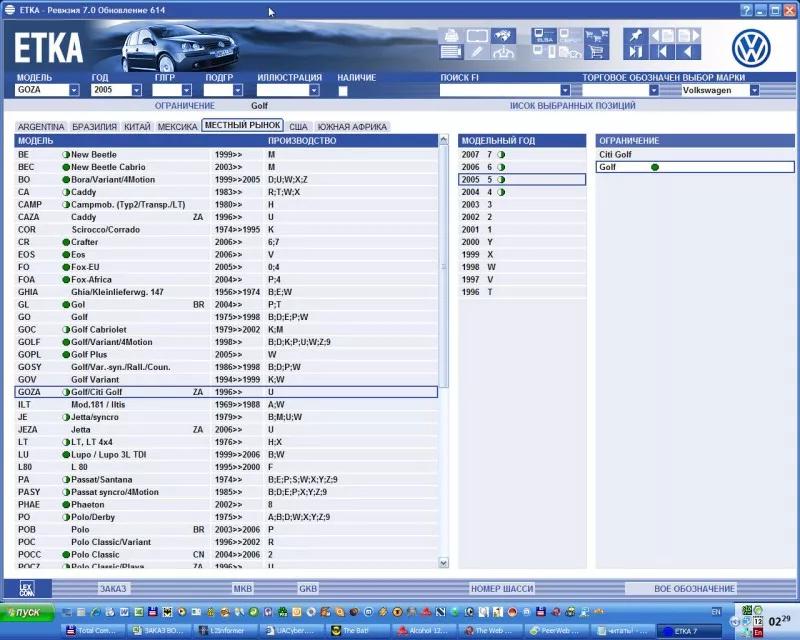800x640 pixels.
Task: Switch to the БРАЗИЛИЯ tab
Action: tap(94, 127)
